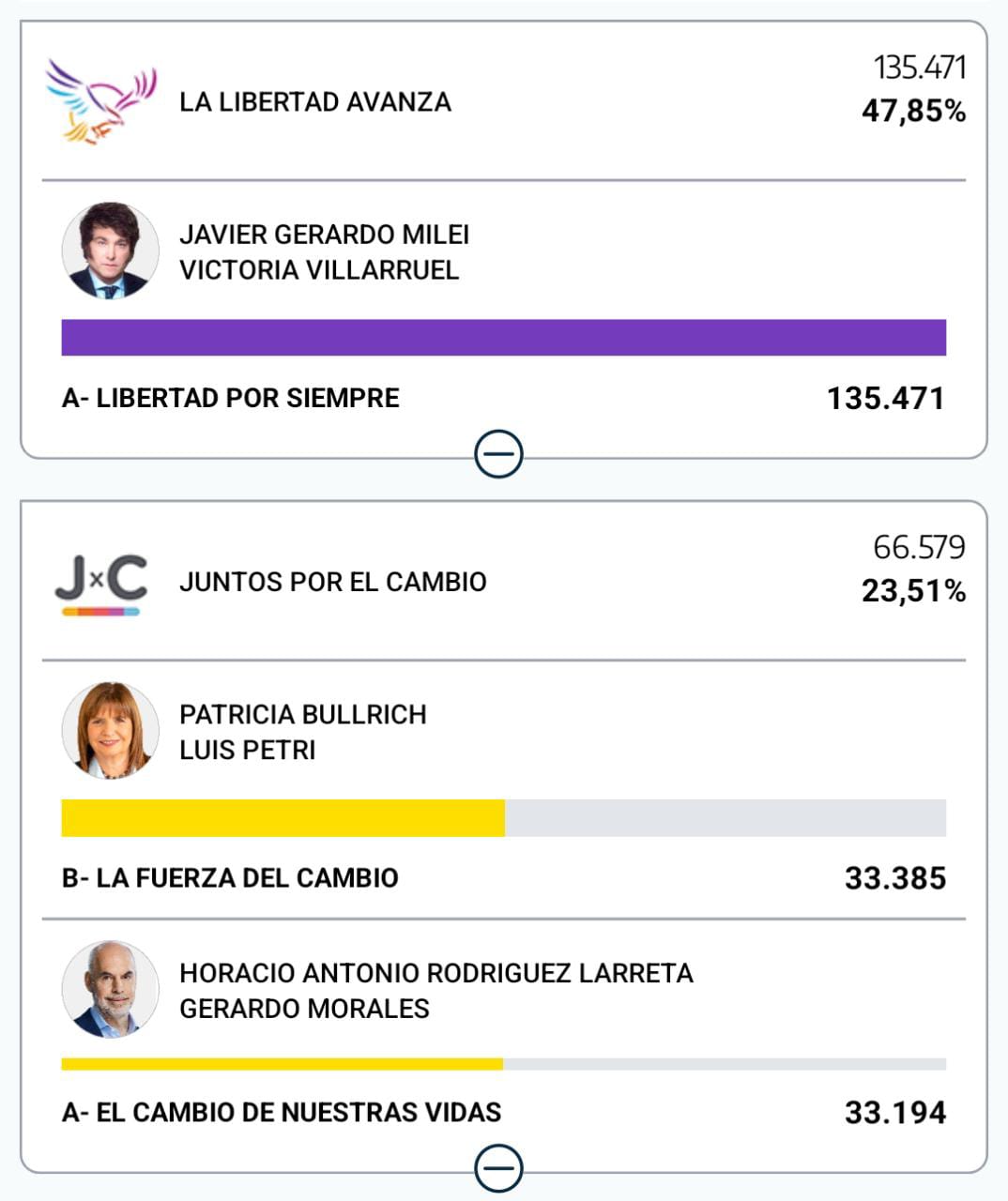Click the purple Milei vote bar
1008x1201 pixels.
click(503, 338)
